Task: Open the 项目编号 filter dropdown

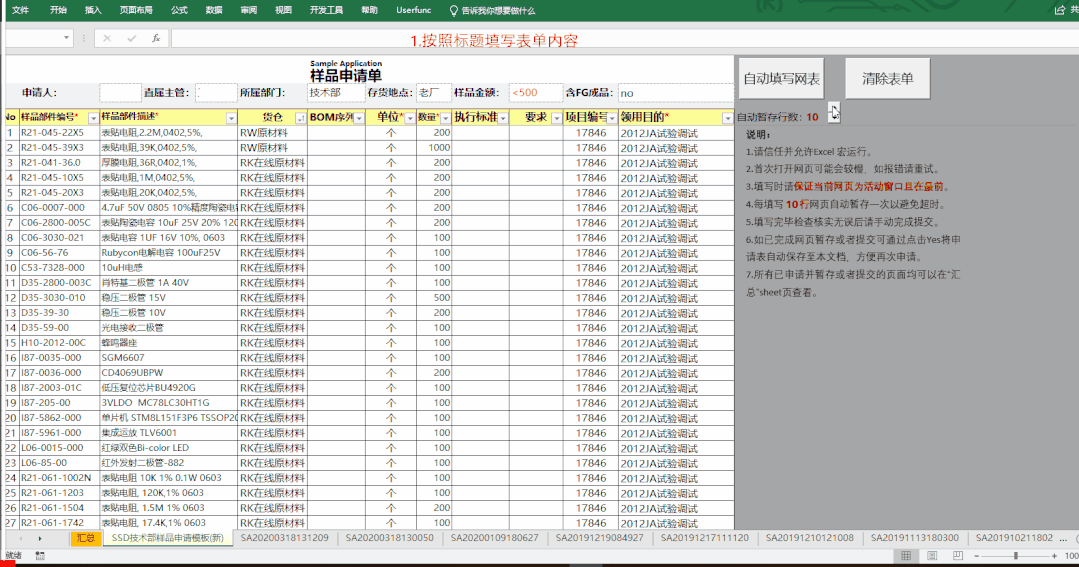Action: [x=612, y=118]
